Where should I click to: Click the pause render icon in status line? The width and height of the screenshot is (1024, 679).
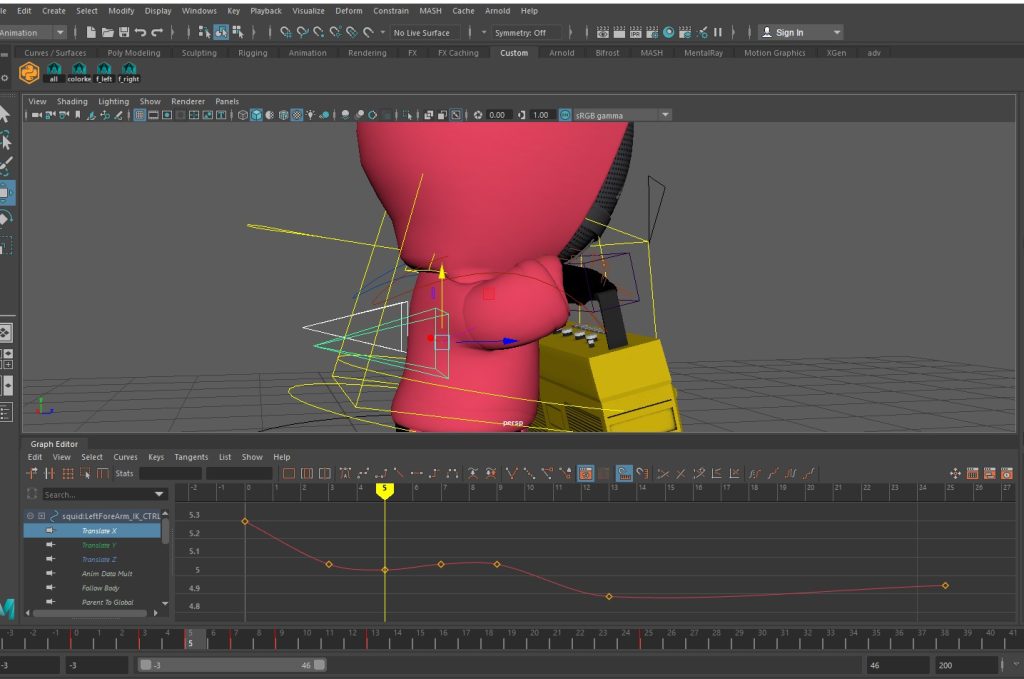717,33
